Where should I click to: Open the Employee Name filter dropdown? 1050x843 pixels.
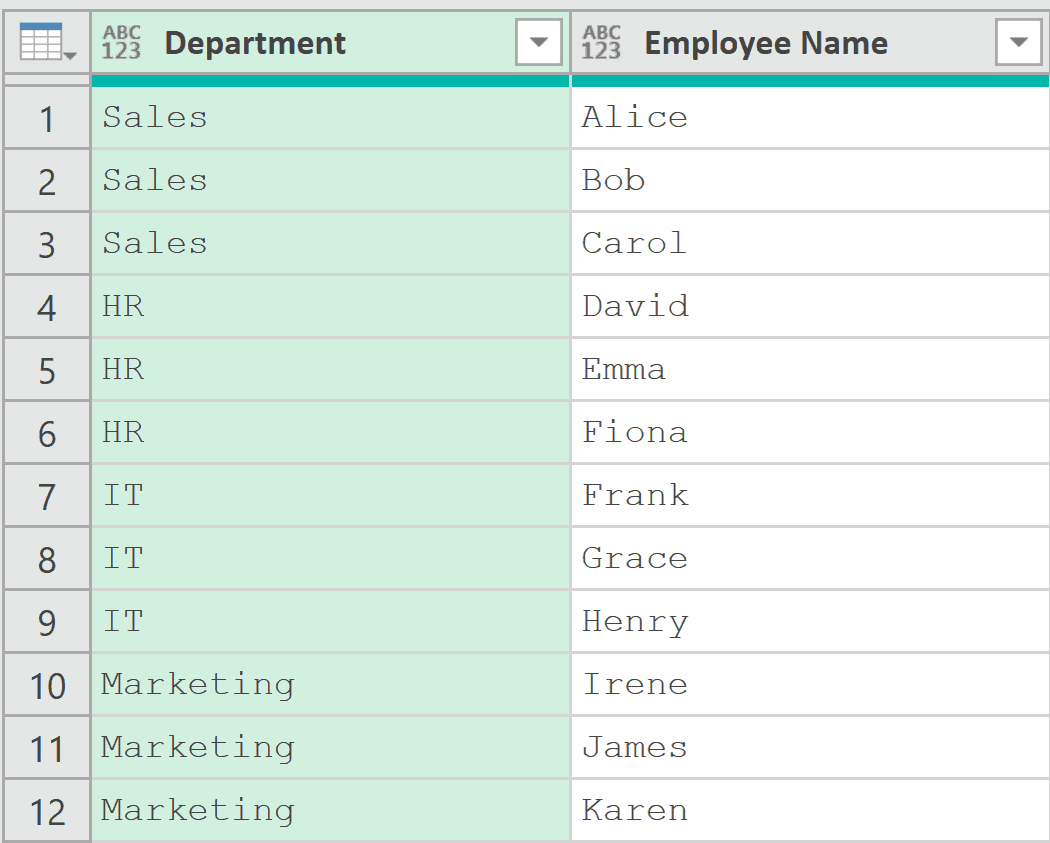coord(1018,41)
